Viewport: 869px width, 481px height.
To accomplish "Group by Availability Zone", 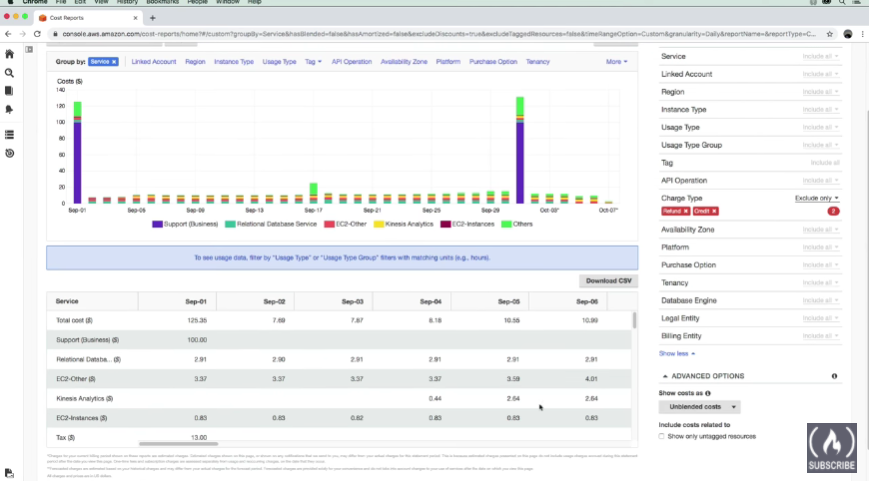I will 403,62.
